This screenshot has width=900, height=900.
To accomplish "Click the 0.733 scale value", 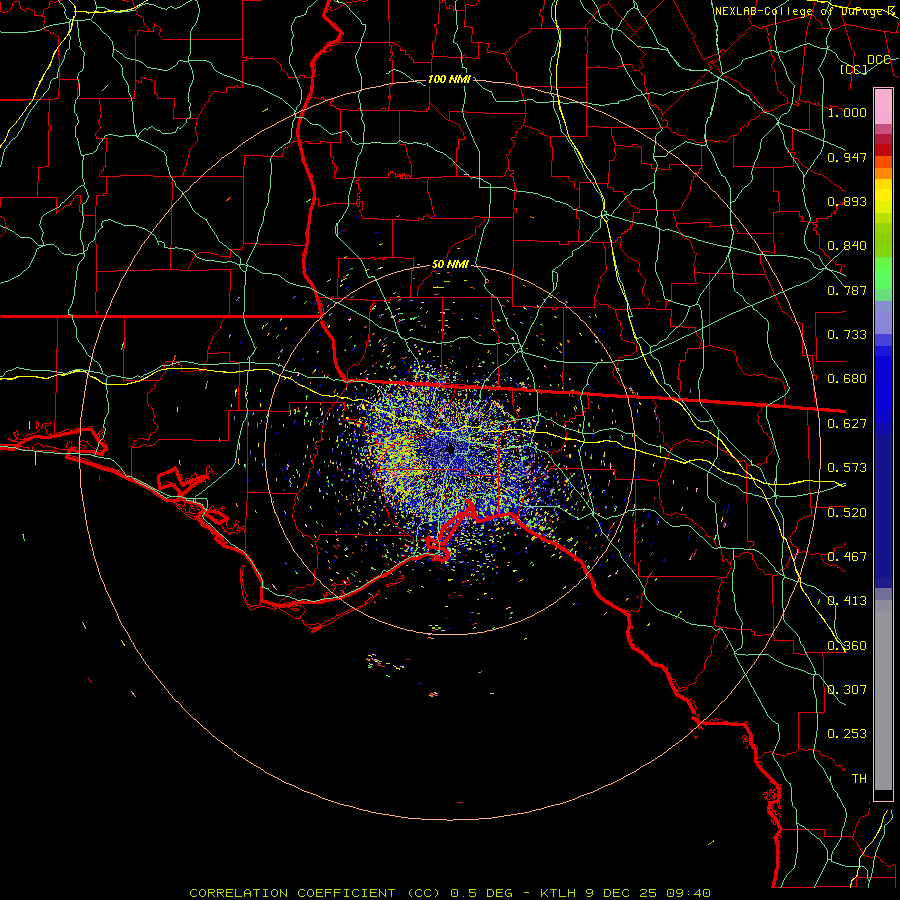I will click(847, 335).
